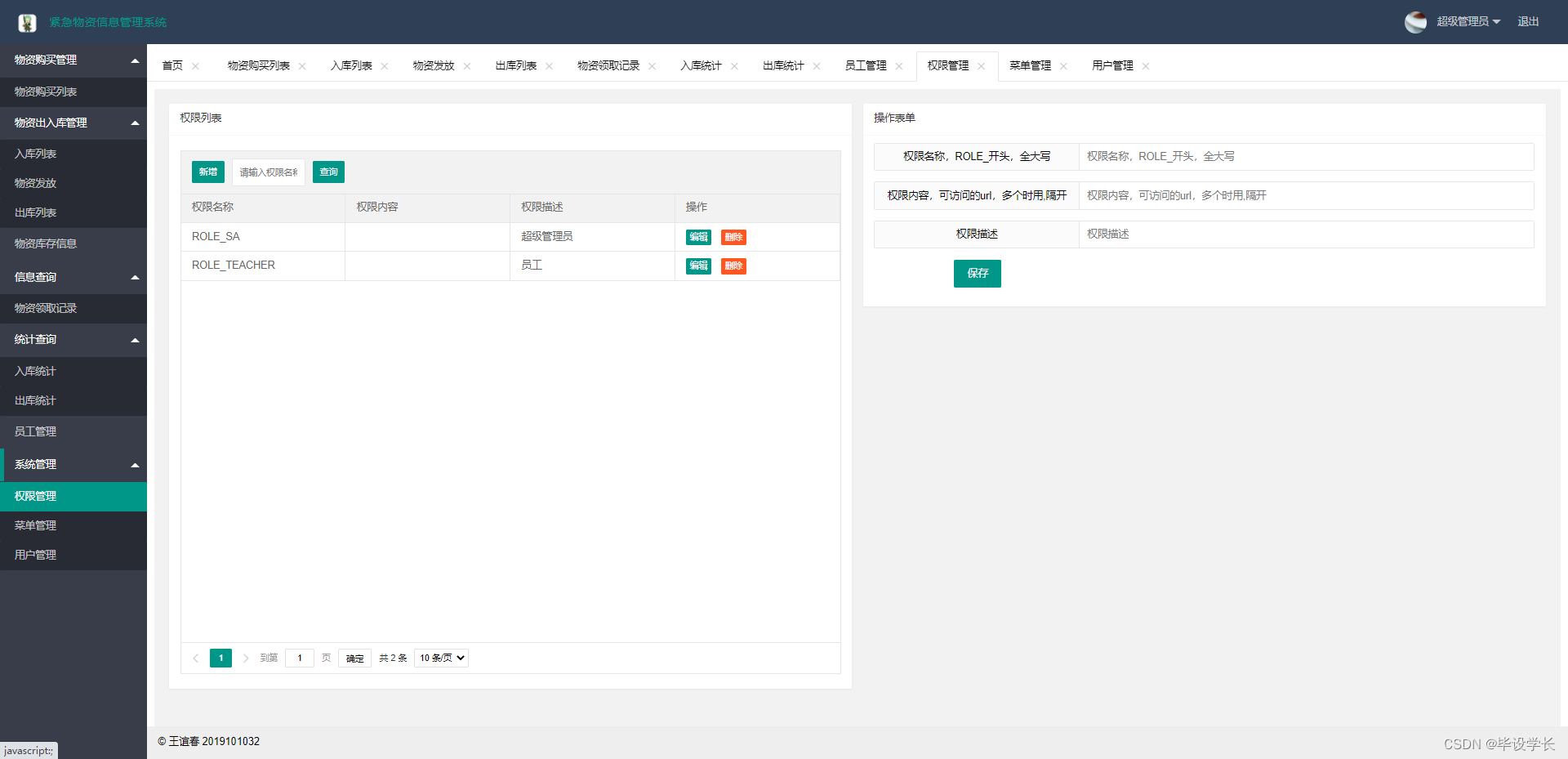Open 物资发放 in sidebar
This screenshot has height=759, width=1568.
point(73,184)
